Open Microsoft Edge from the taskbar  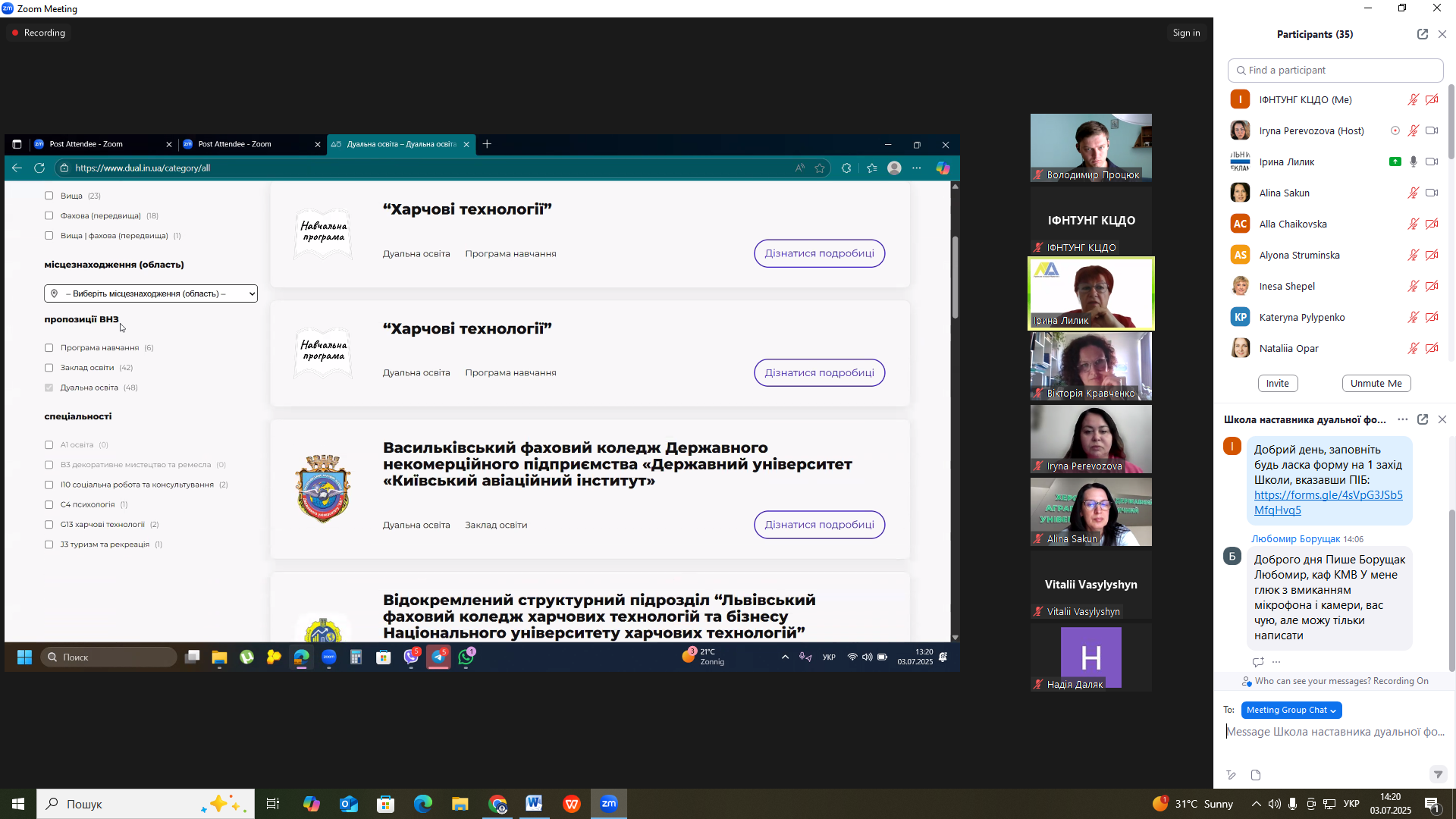(x=423, y=804)
